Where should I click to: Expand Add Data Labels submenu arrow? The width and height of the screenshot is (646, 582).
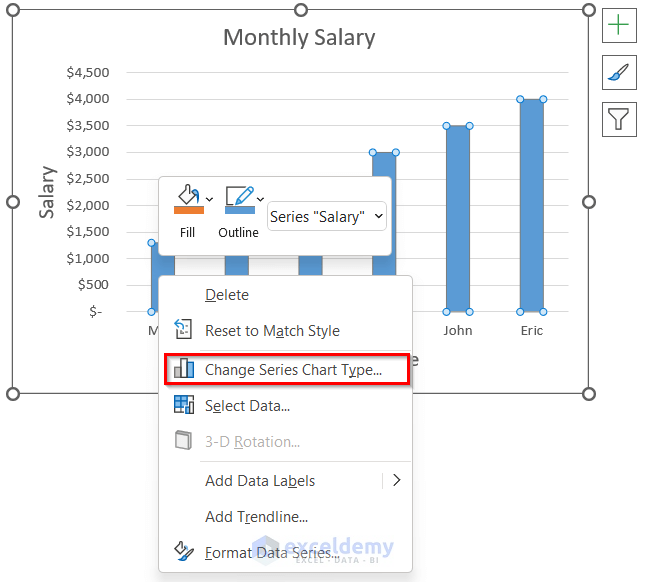tap(396, 480)
